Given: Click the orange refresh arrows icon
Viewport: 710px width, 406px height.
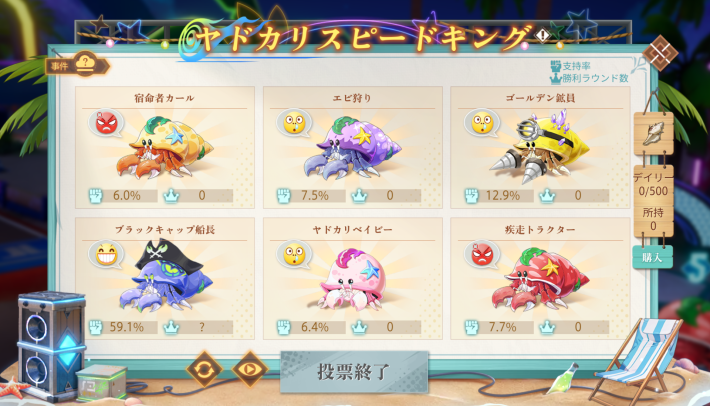Looking at the screenshot, I should coord(204,369).
